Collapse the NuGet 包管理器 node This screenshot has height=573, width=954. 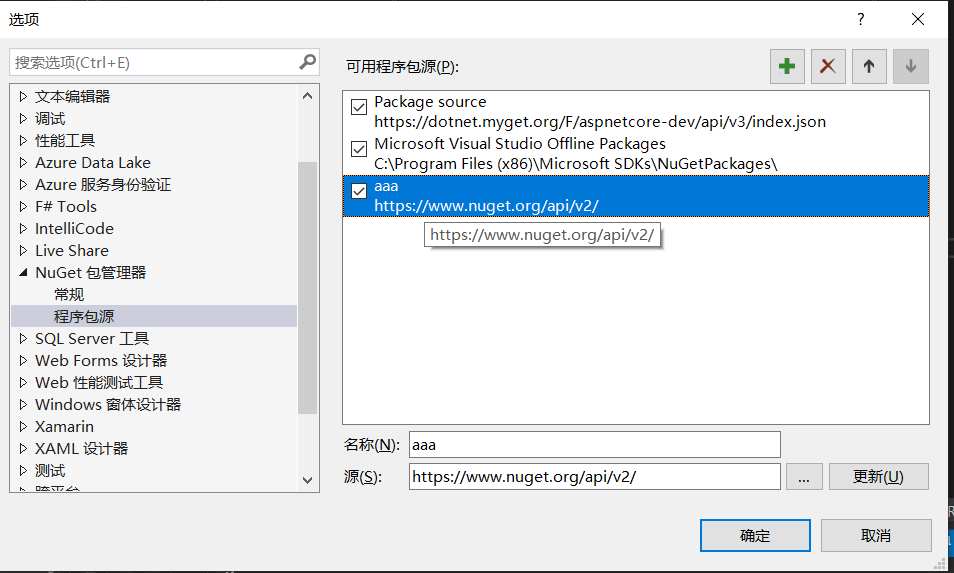coord(23,273)
